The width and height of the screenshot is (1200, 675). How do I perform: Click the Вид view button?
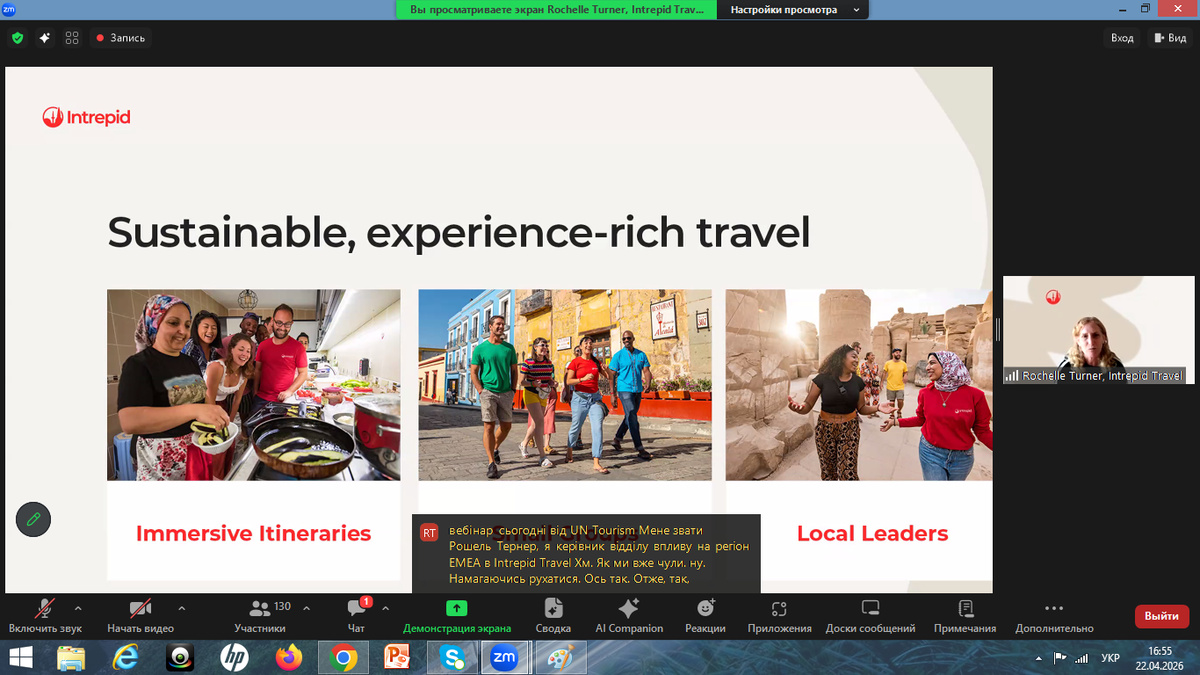[x=1169, y=38]
